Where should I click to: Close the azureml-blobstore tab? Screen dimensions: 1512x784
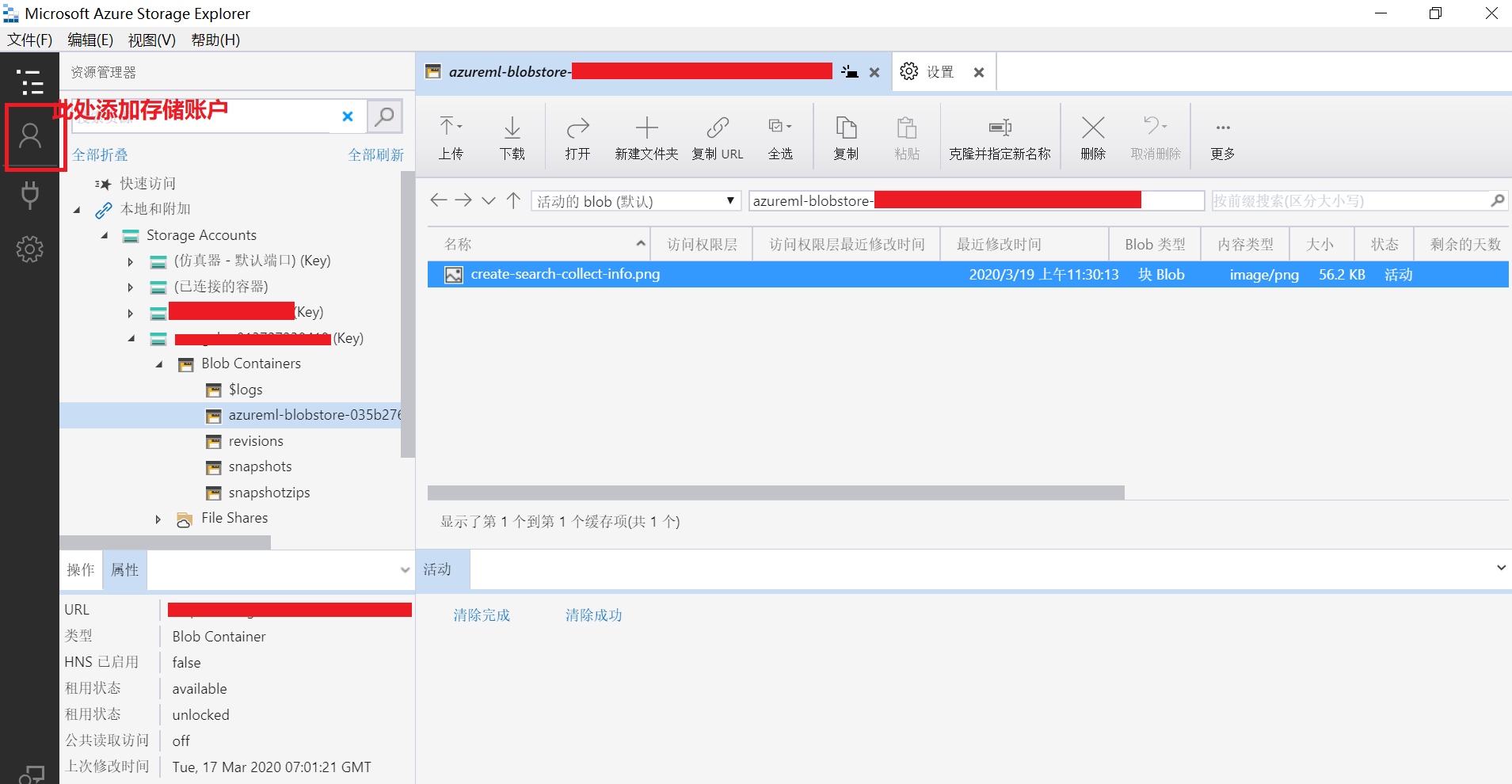point(874,72)
